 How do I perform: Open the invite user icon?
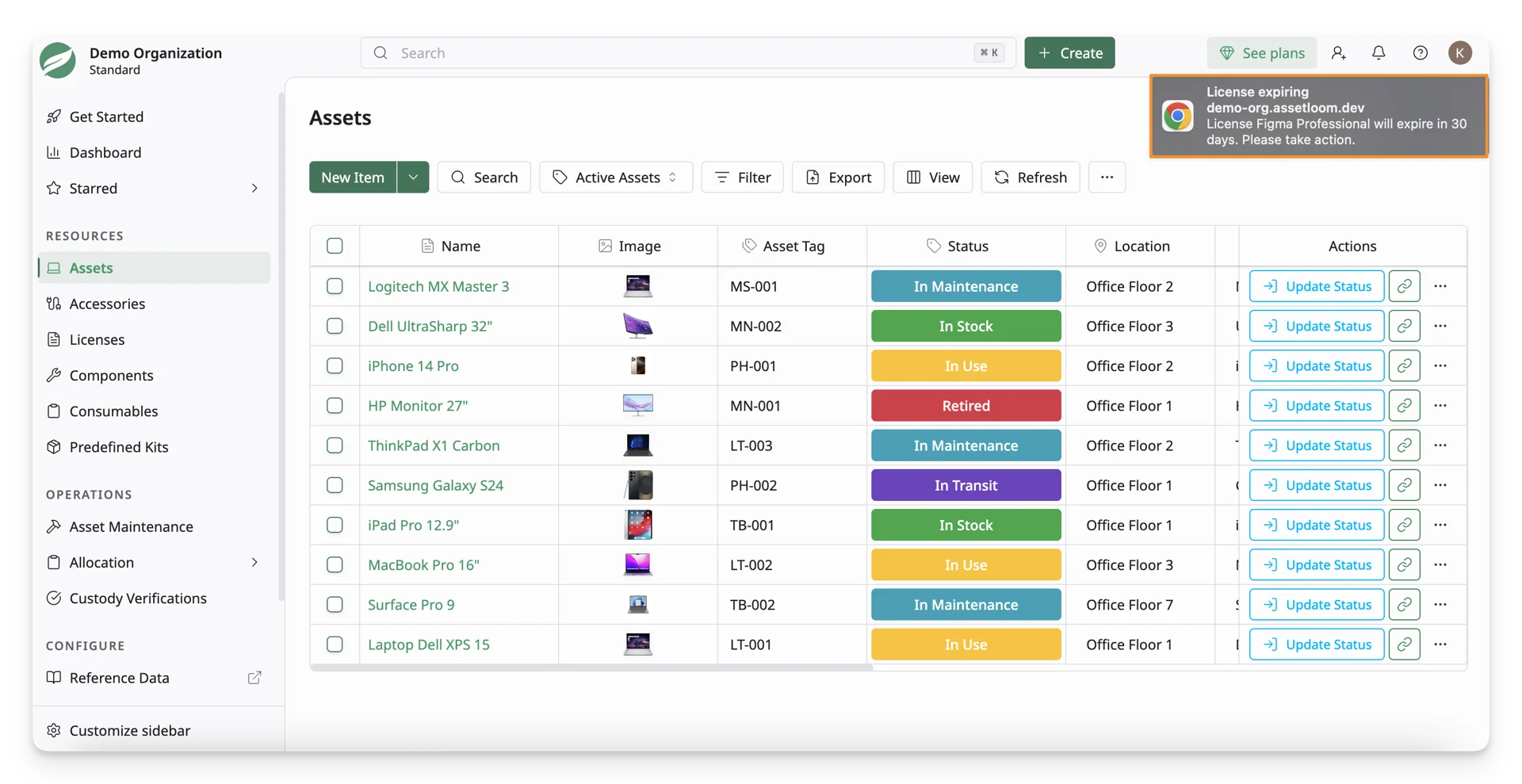pos(1338,52)
